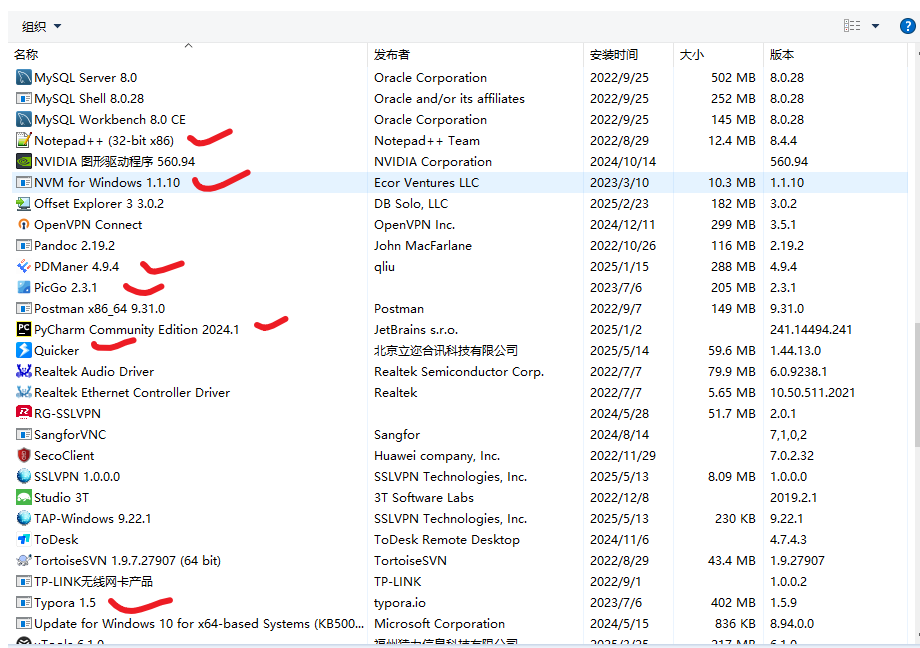
Task: Click the RG-SSLVPN red icon
Action: [23, 413]
